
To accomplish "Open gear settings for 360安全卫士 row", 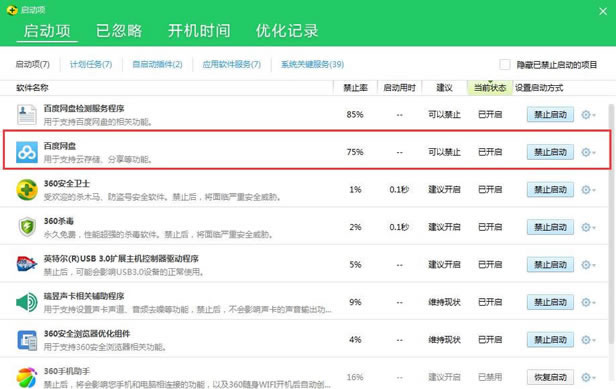I will (588, 189).
